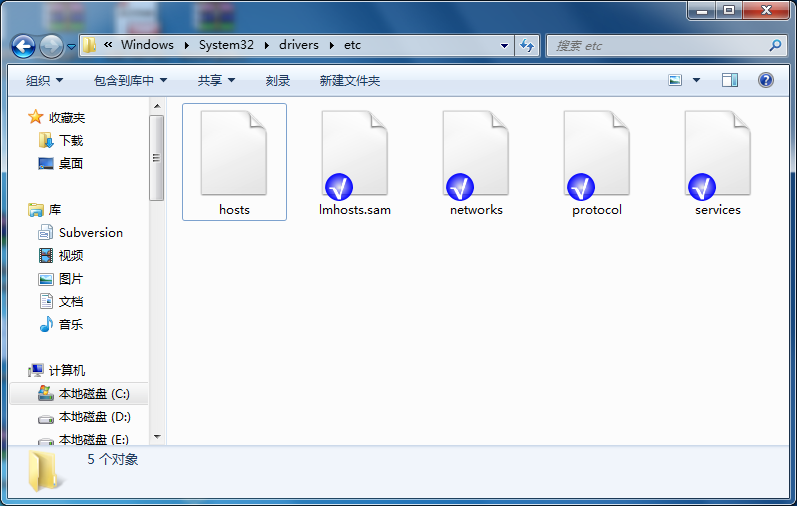Open the 共享 menu

[x=216, y=80]
